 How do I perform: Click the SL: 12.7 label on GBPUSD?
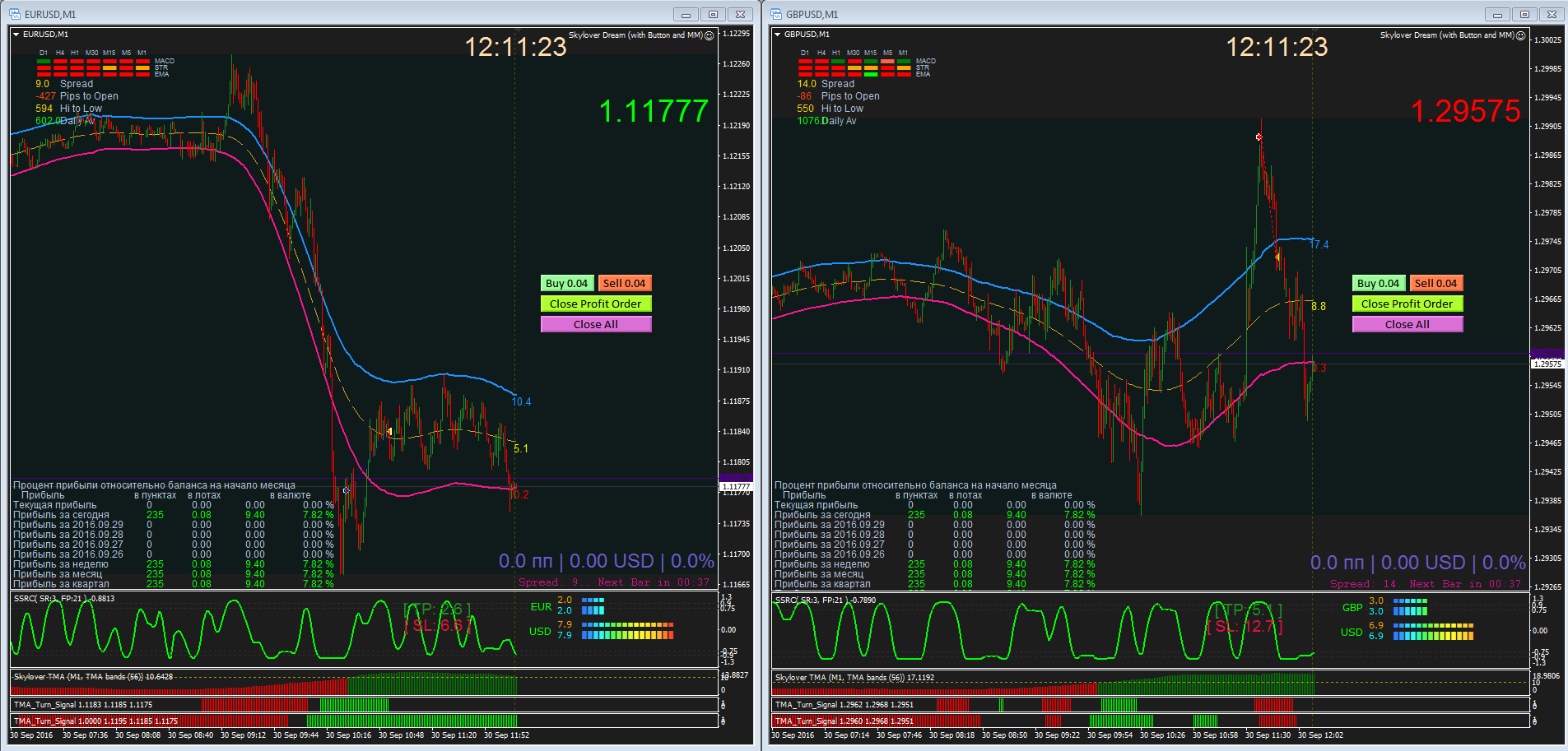[1245, 627]
